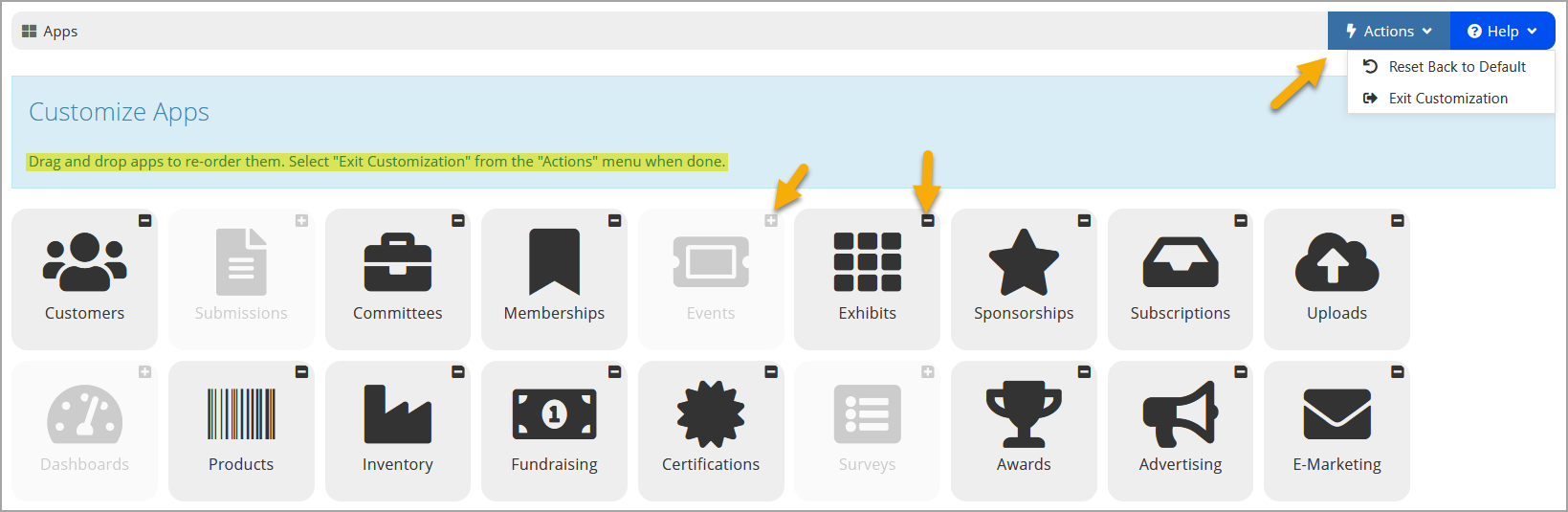
Task: Click the Exhibits grid icon
Action: tap(868, 262)
